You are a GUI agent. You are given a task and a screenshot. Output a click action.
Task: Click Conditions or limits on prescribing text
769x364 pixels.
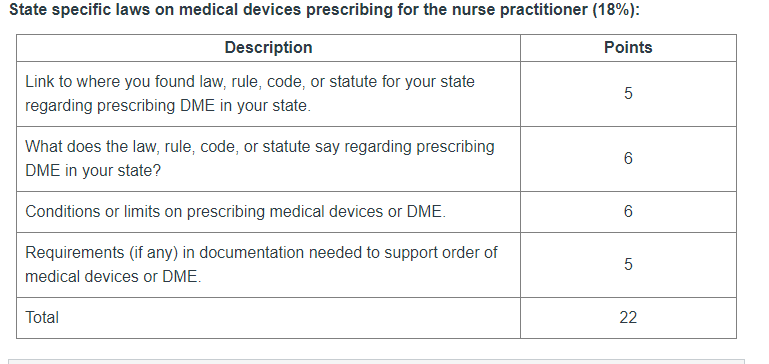(x=235, y=211)
